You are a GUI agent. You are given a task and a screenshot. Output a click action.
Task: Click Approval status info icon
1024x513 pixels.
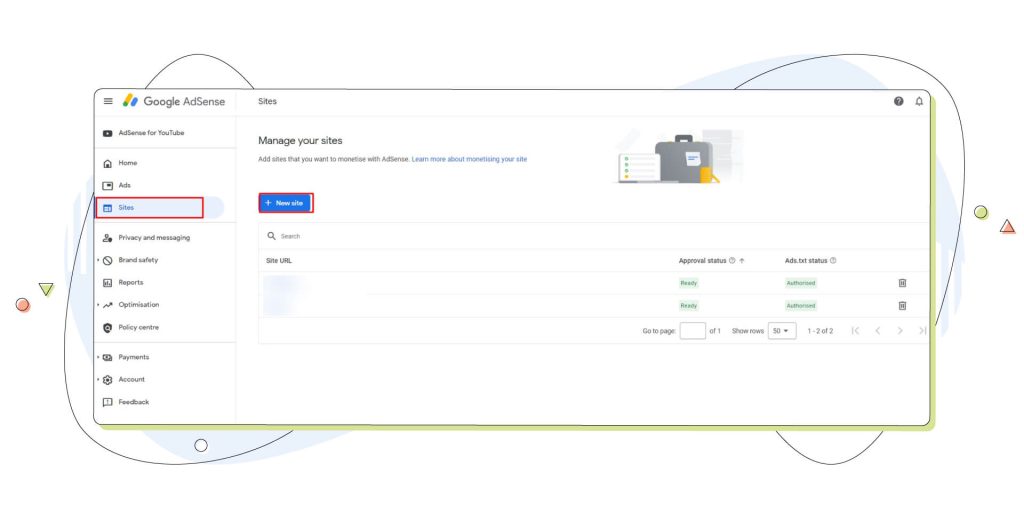coord(732,260)
